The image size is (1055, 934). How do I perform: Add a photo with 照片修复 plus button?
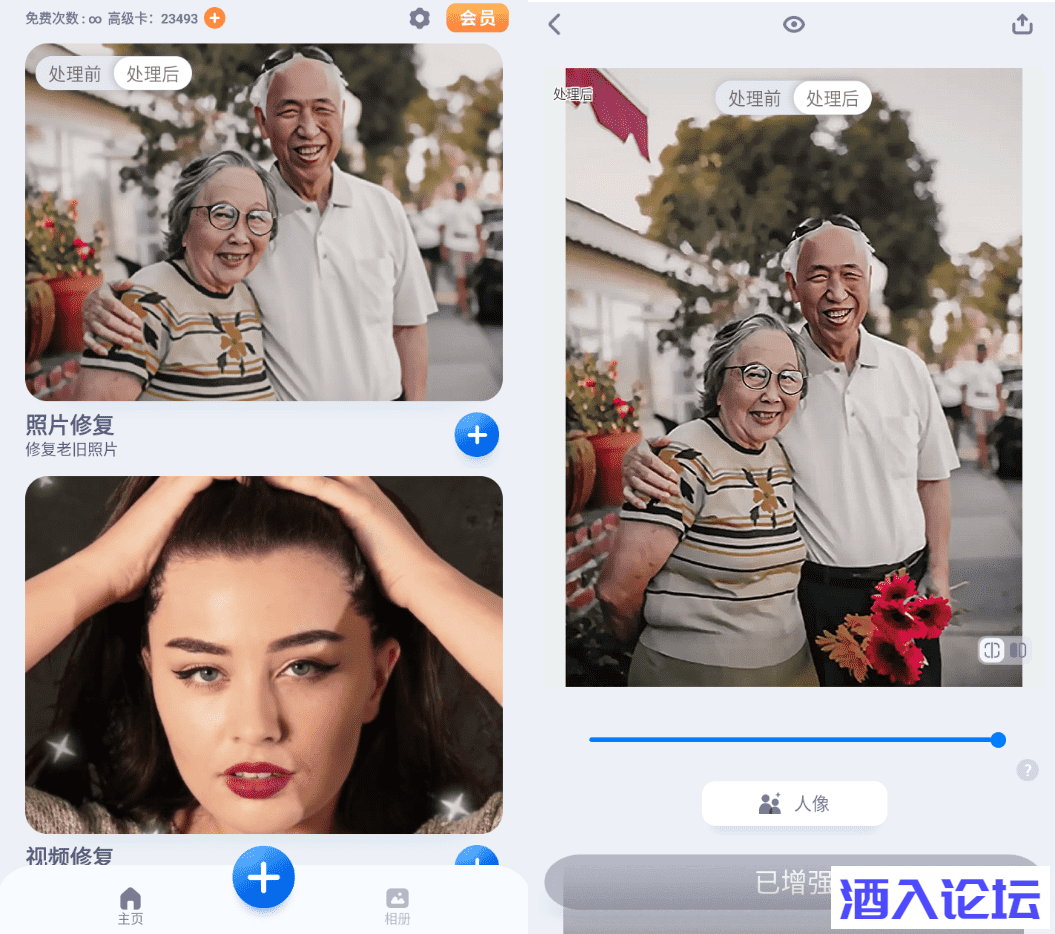tap(477, 435)
